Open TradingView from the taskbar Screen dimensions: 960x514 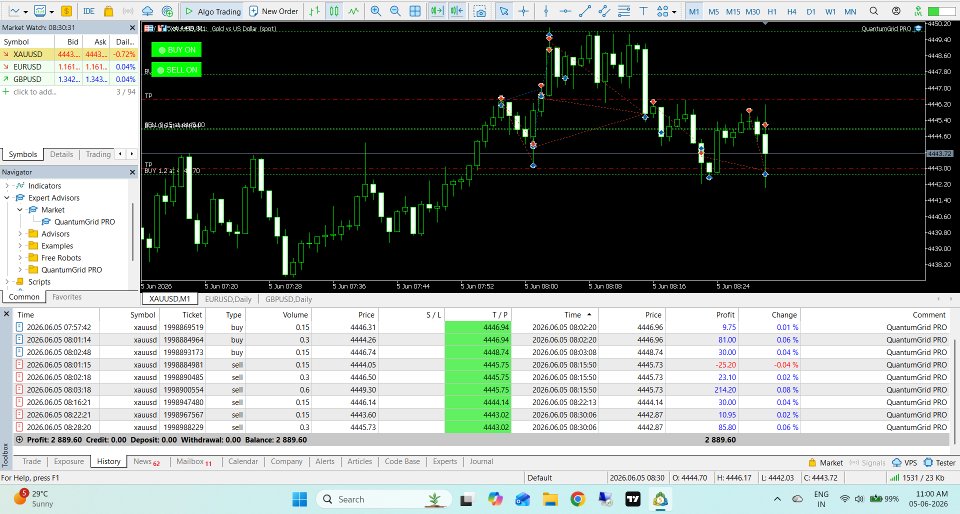point(633,499)
